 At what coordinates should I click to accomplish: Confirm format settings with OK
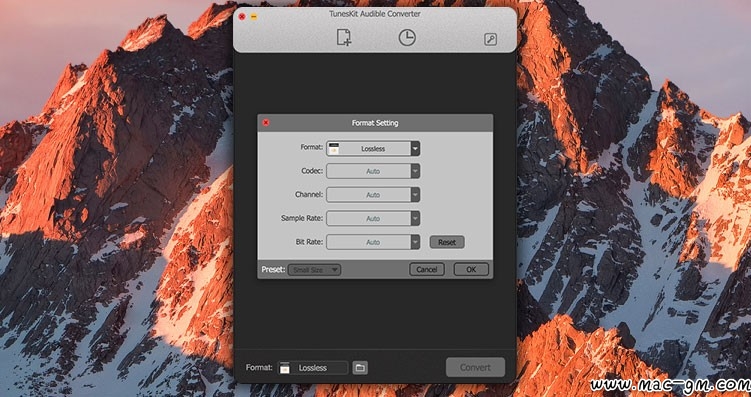(471, 270)
